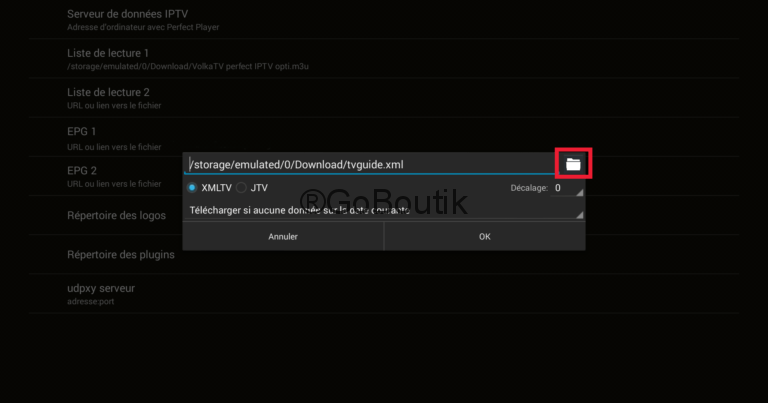The image size is (768, 403).
Task: Open the udpxy serveur setting
Action: point(384,294)
